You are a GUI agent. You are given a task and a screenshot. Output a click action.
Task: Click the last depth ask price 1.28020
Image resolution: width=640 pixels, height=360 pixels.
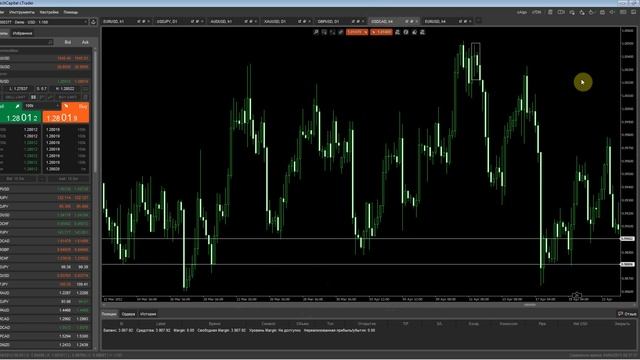[53, 169]
